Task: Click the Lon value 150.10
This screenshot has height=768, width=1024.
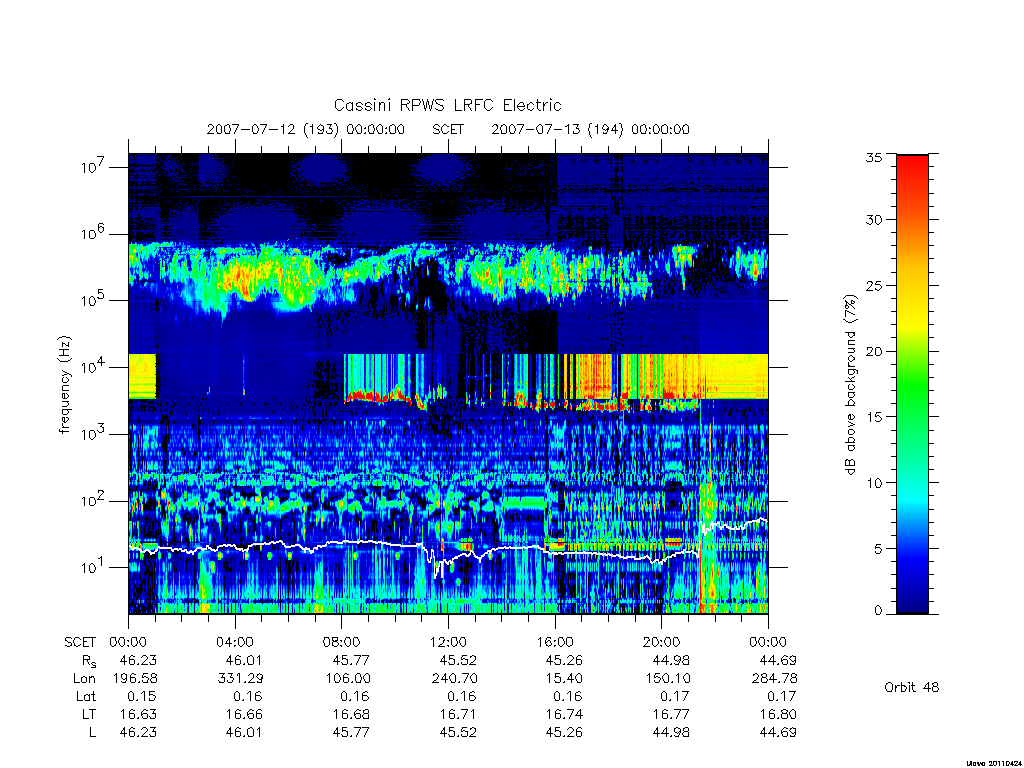Action: click(x=668, y=679)
